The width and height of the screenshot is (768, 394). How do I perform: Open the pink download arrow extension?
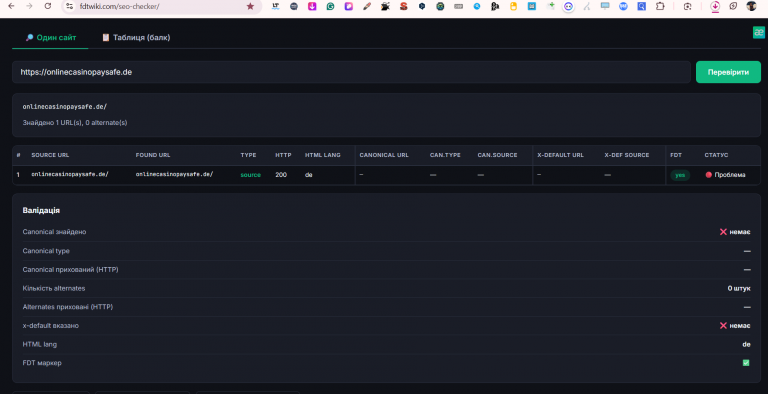pyautogui.click(x=312, y=6)
